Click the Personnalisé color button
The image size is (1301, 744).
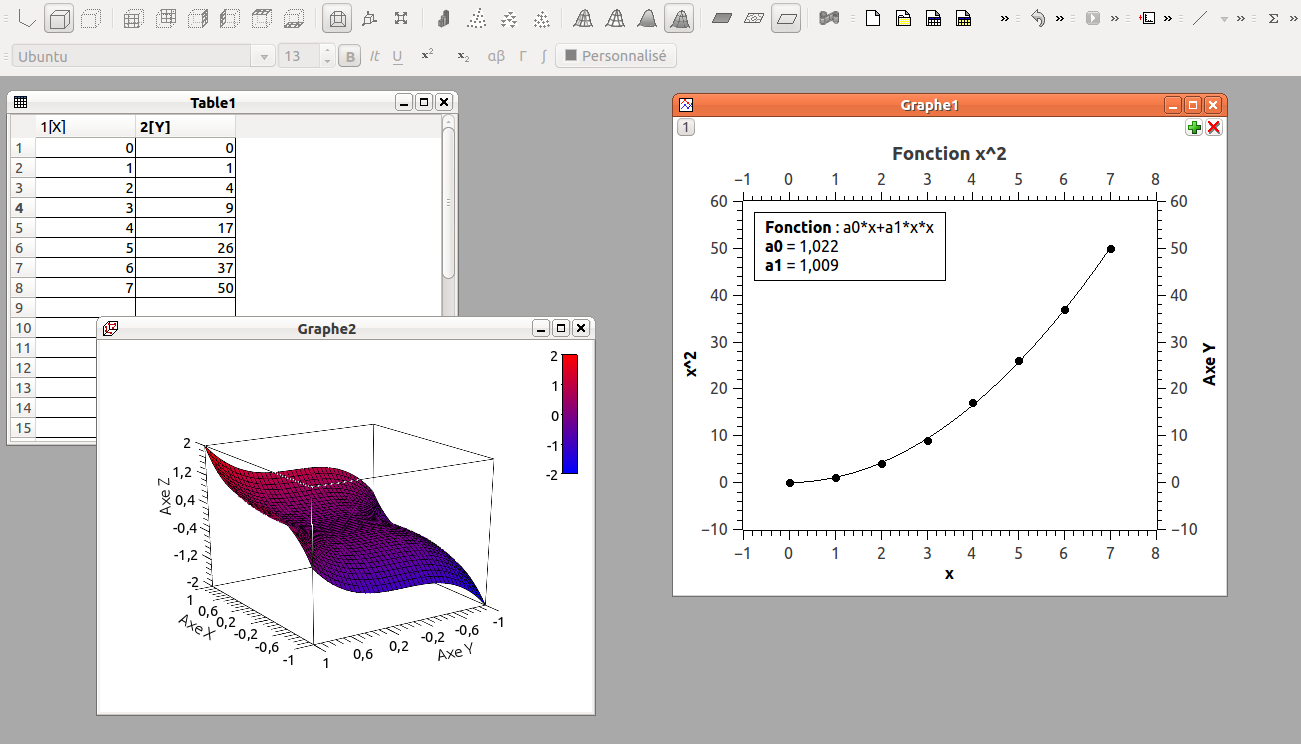(616, 56)
